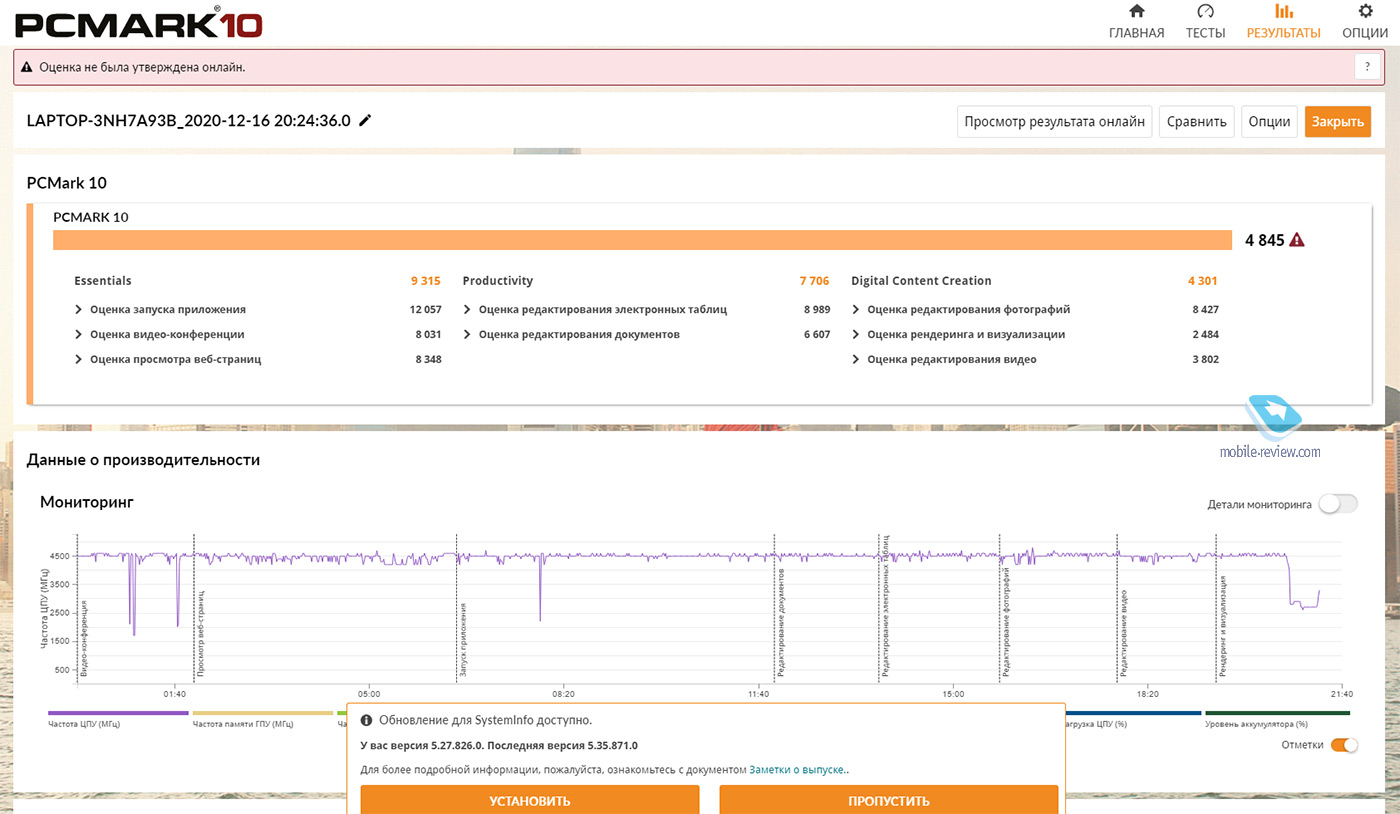This screenshot has width=1400, height=814.
Task: Click the Установить update button
Action: tap(530, 800)
